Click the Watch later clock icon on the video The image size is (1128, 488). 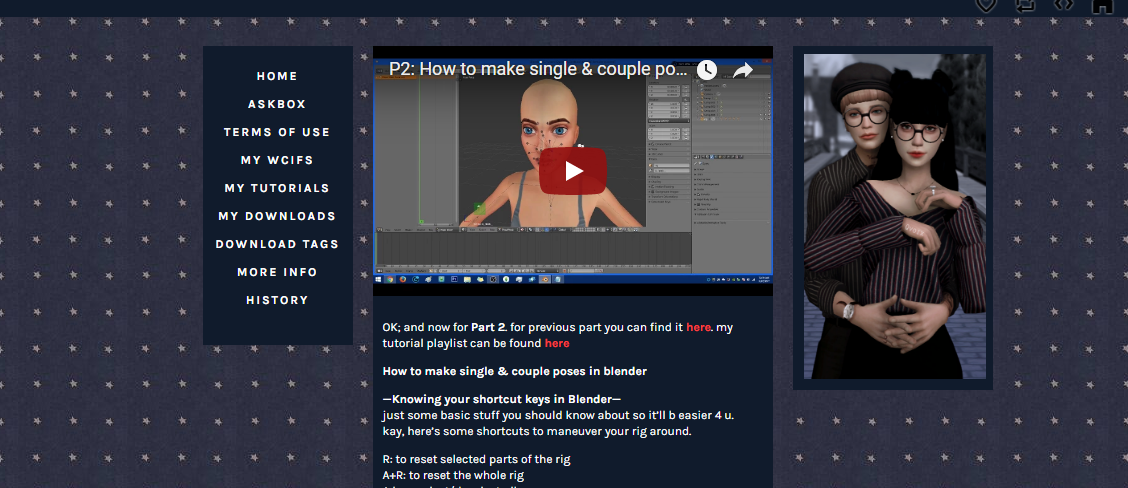coord(706,70)
